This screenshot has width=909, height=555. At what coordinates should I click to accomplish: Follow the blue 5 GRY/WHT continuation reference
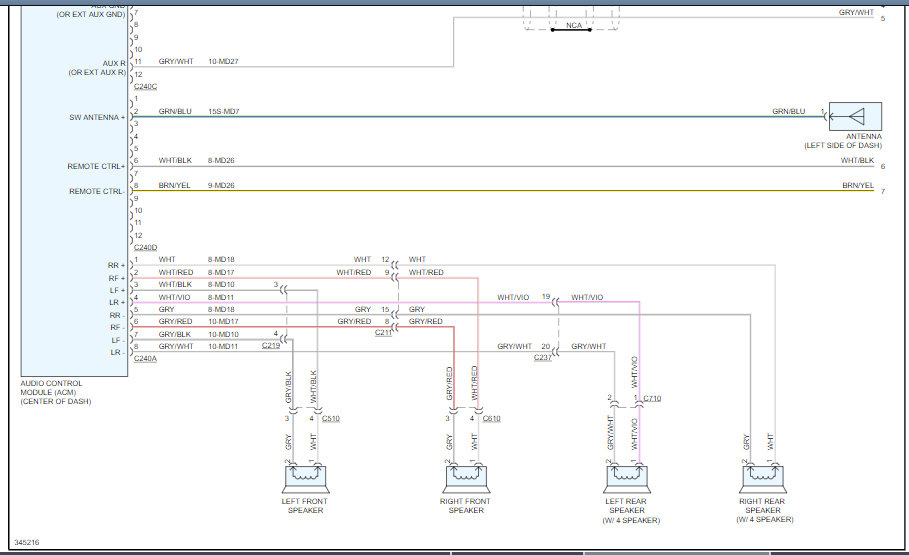883,19
